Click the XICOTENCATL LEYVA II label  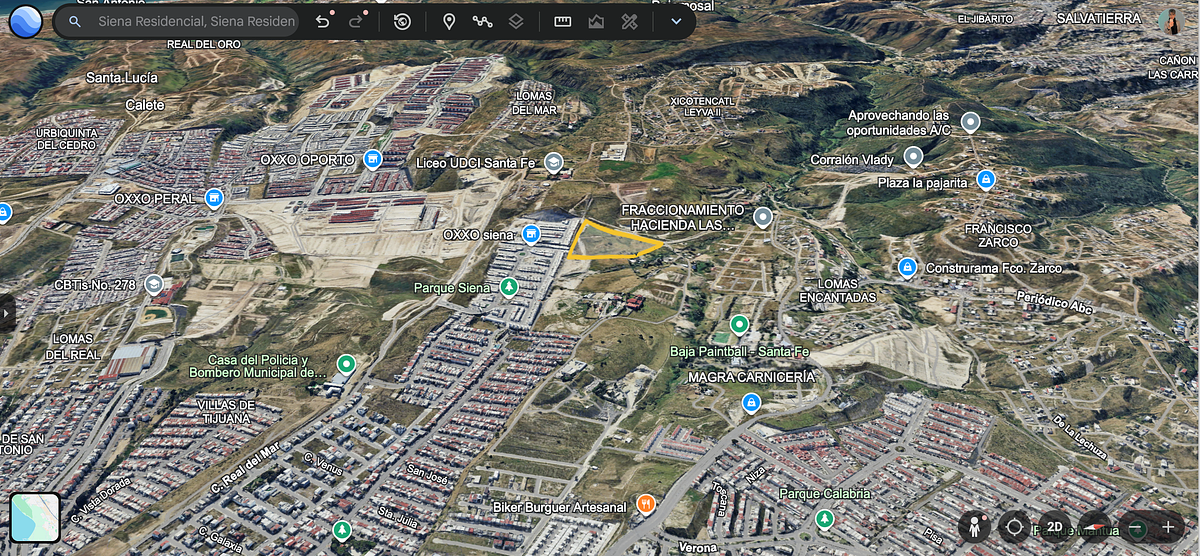tap(702, 107)
